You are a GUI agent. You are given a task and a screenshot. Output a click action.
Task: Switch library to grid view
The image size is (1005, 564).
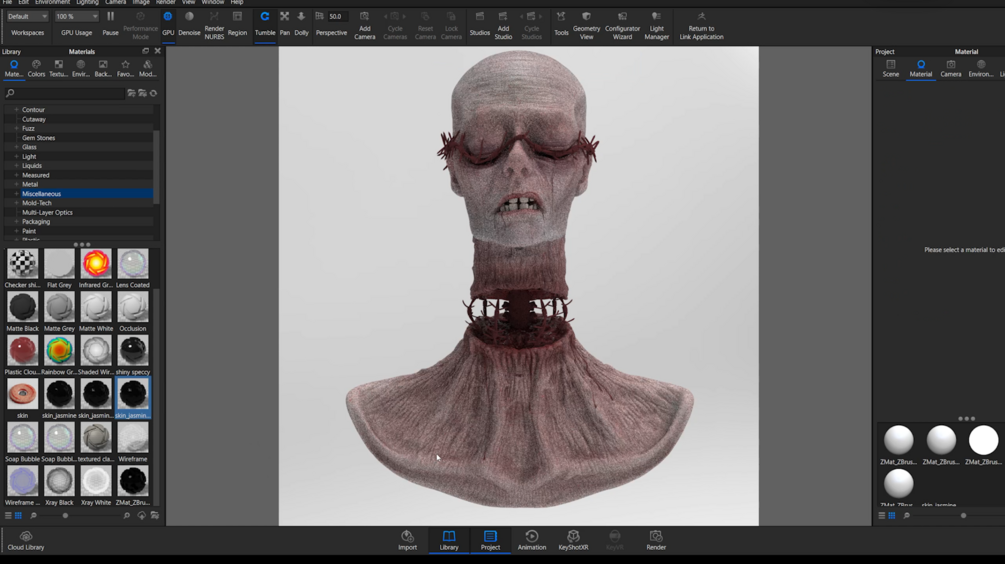point(18,515)
